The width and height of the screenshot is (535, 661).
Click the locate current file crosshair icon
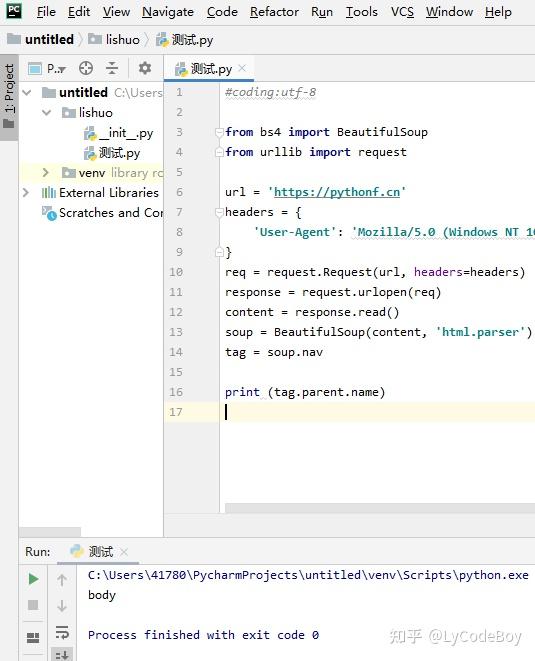point(86,68)
